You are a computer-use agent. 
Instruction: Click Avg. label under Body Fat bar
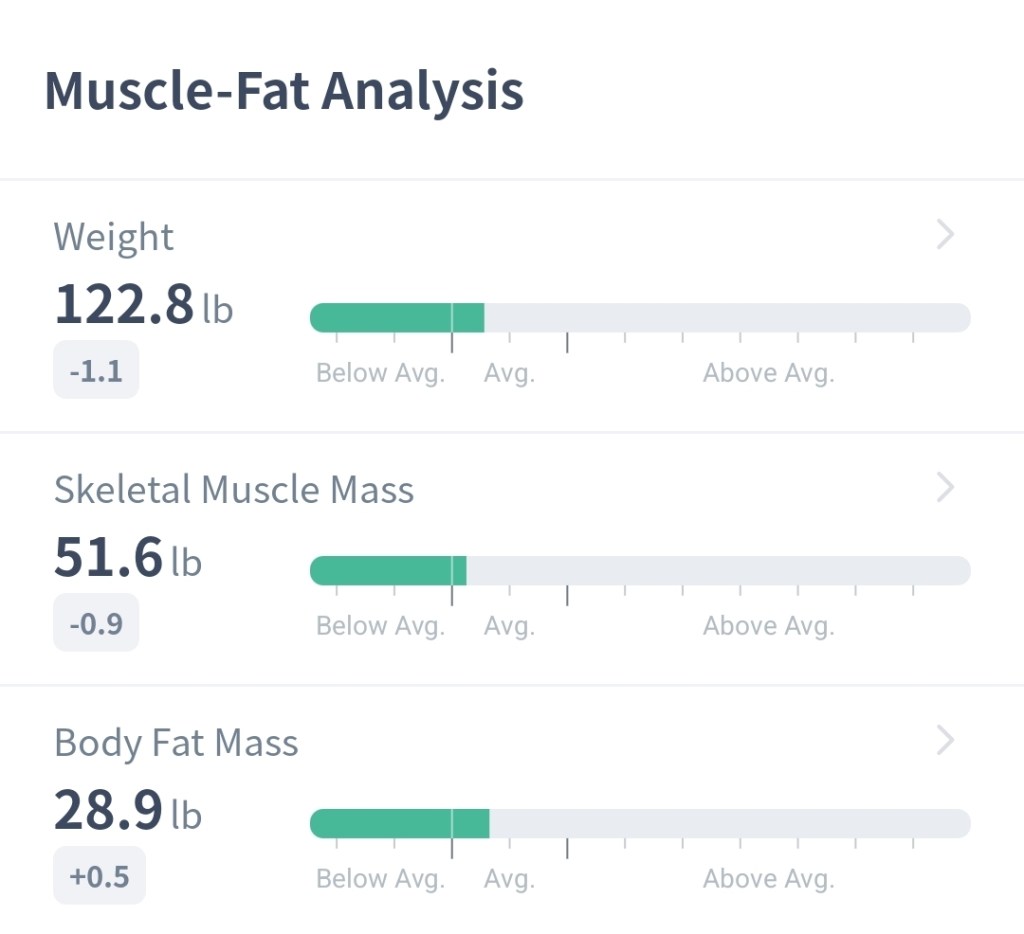510,879
